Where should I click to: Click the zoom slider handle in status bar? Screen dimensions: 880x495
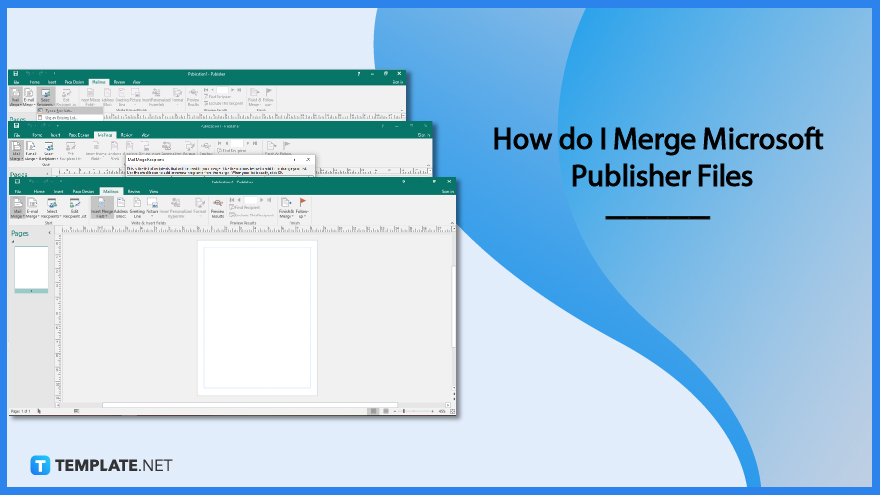coord(404,411)
